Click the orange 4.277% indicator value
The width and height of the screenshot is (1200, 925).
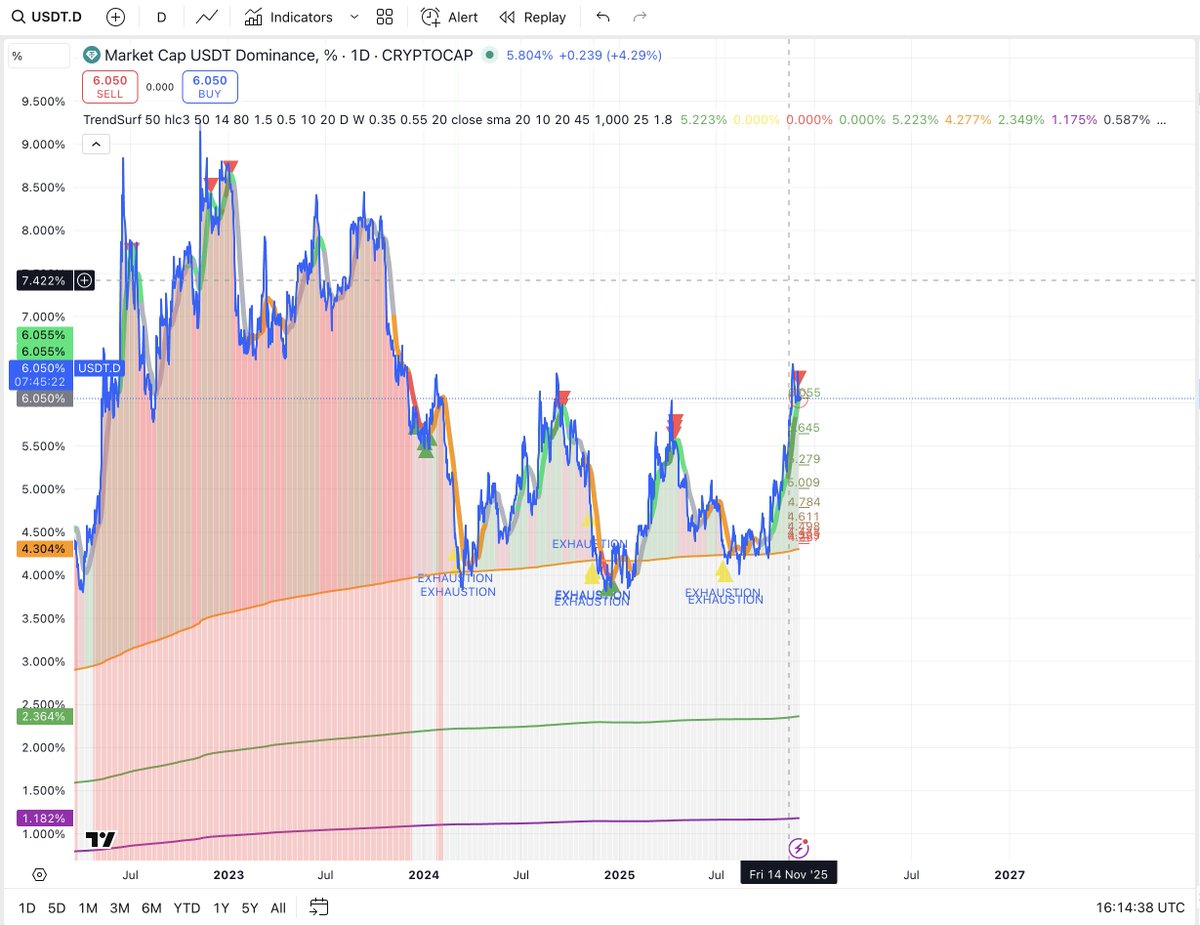pos(968,119)
